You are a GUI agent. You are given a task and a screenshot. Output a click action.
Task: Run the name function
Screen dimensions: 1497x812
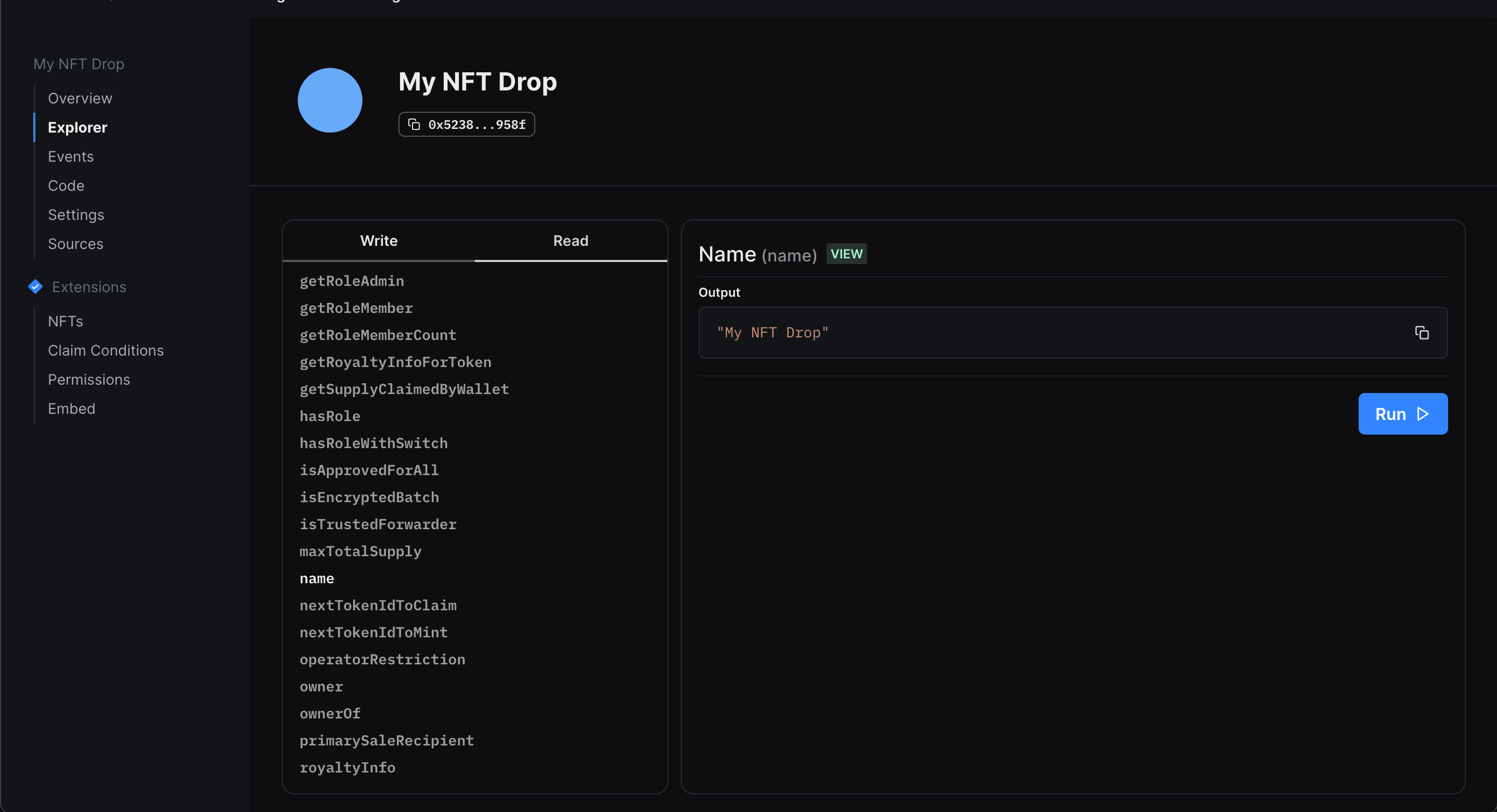tap(1402, 414)
